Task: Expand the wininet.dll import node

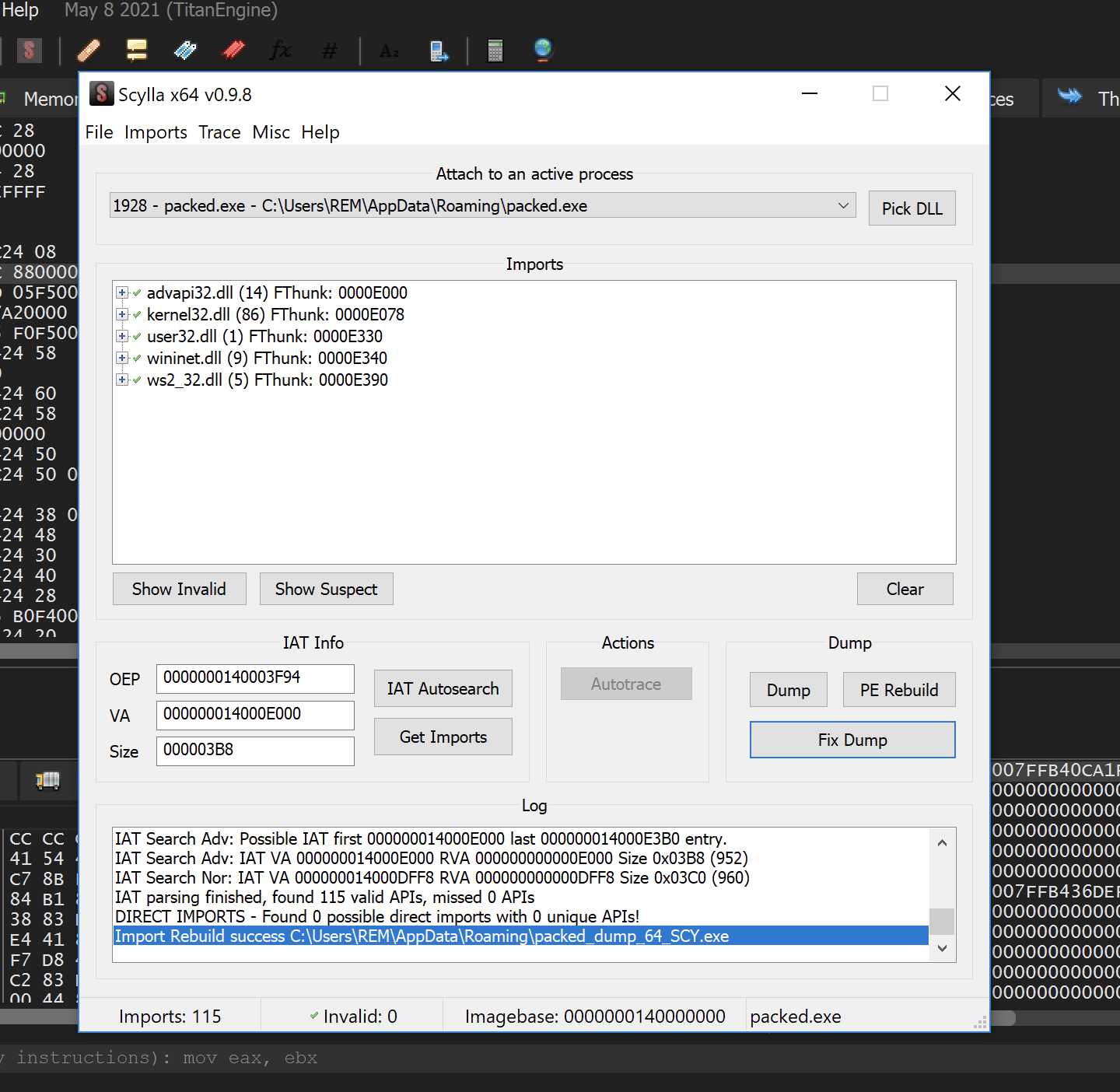Action: pos(122,359)
